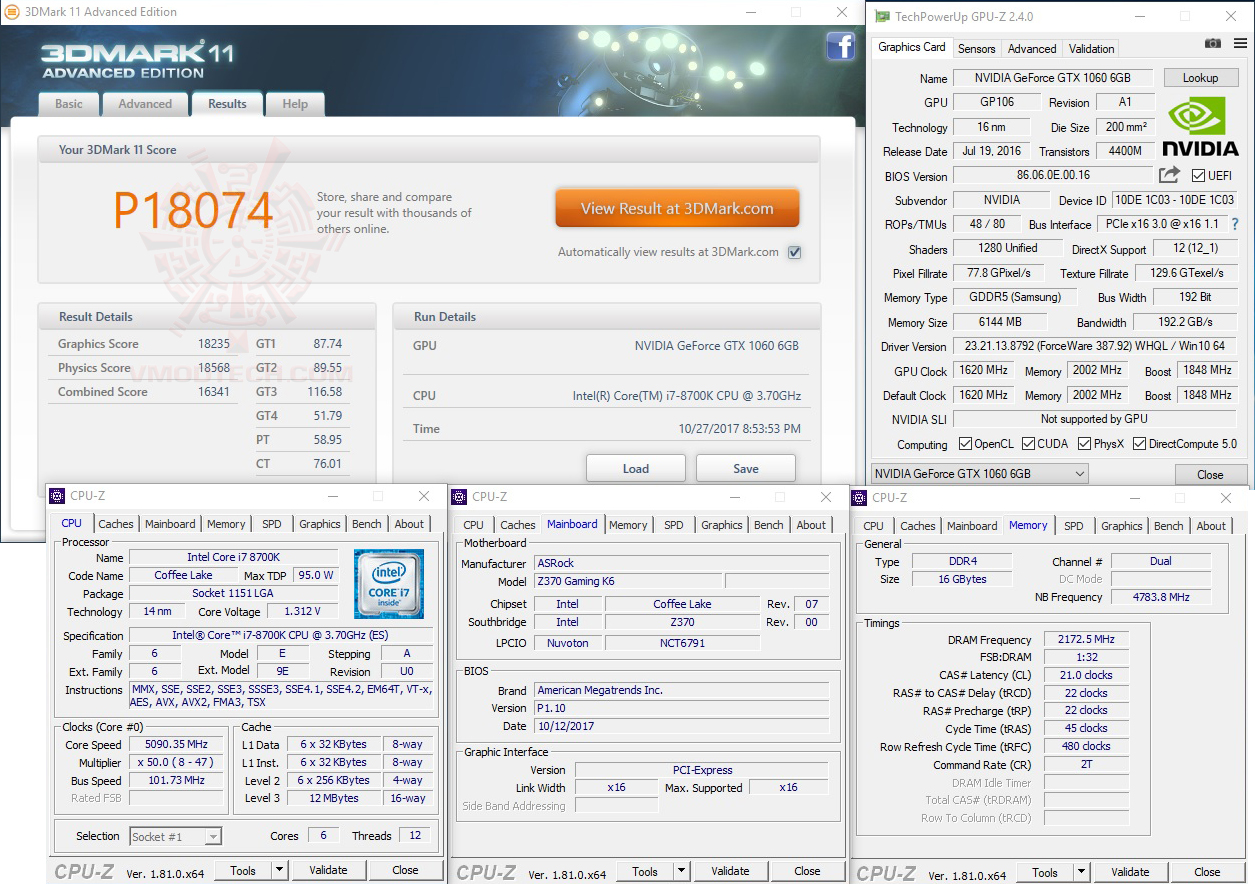The height and width of the screenshot is (884, 1255).
Task: Click the 3DMark 11 icon in title bar
Action: coord(13,11)
